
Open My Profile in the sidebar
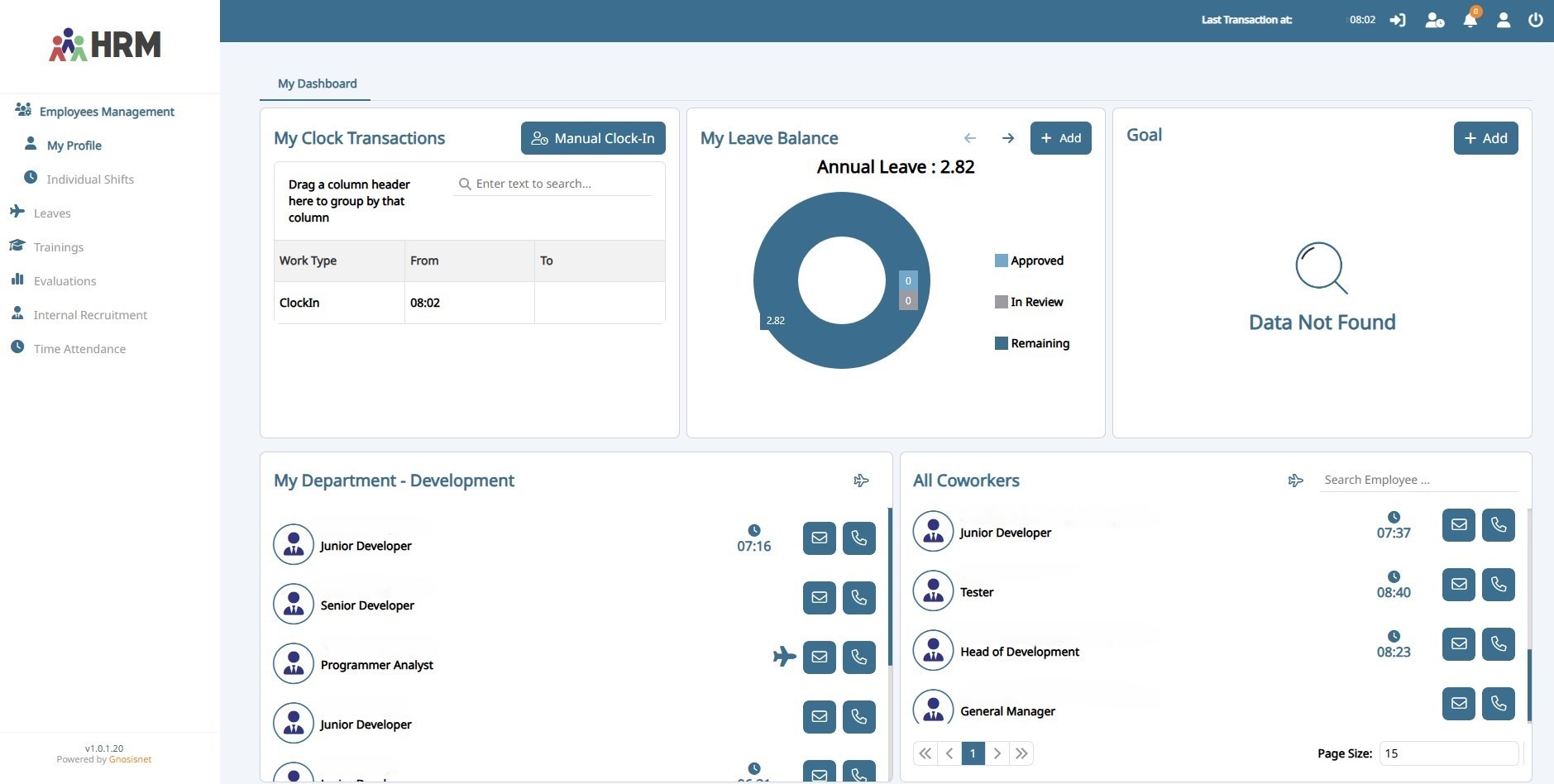pos(74,146)
